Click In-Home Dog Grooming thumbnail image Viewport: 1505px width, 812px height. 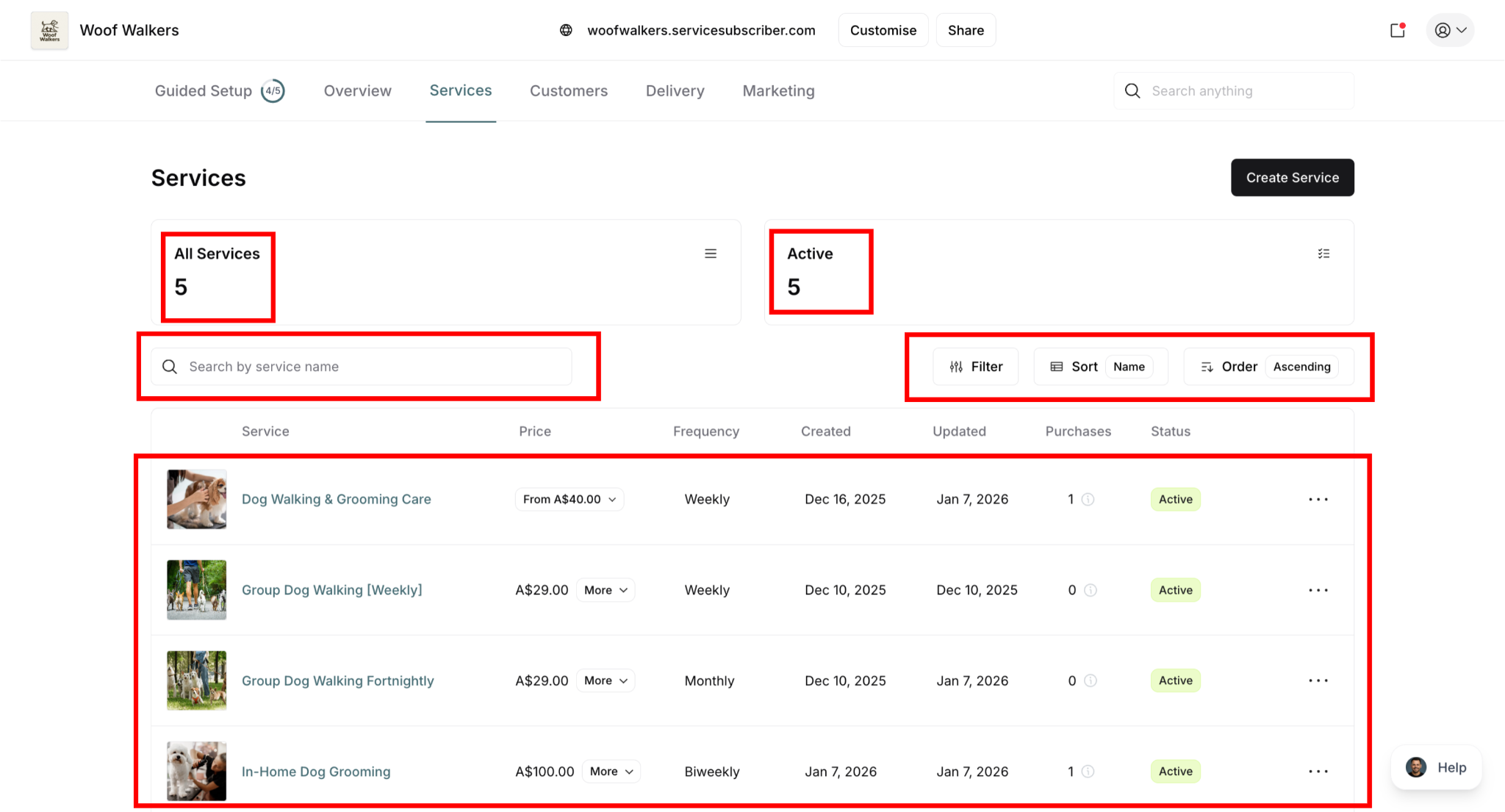tap(196, 771)
